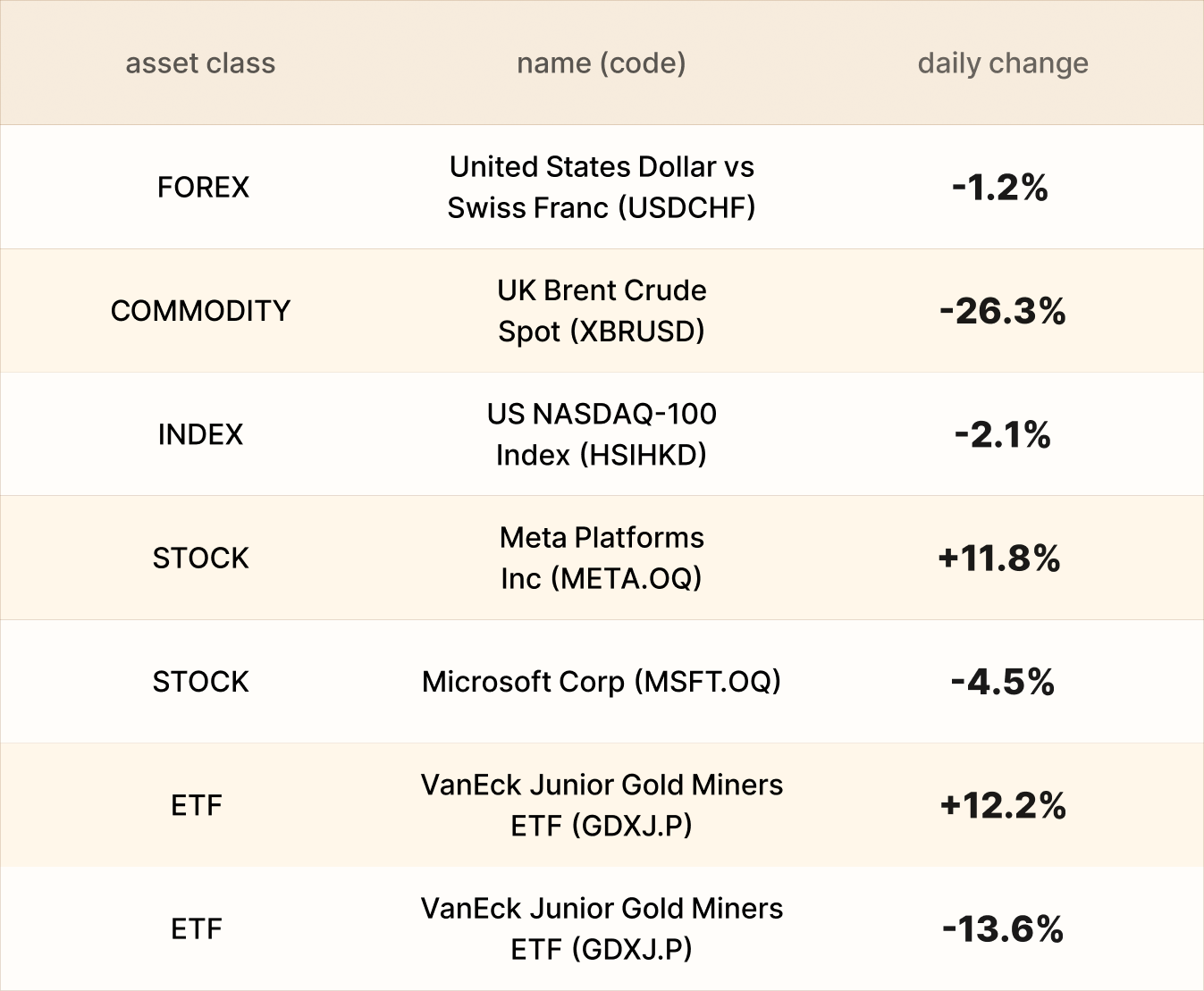The height and width of the screenshot is (991, 1204).
Task: Select the COMMODITY asset class cell
Action: coord(200,310)
